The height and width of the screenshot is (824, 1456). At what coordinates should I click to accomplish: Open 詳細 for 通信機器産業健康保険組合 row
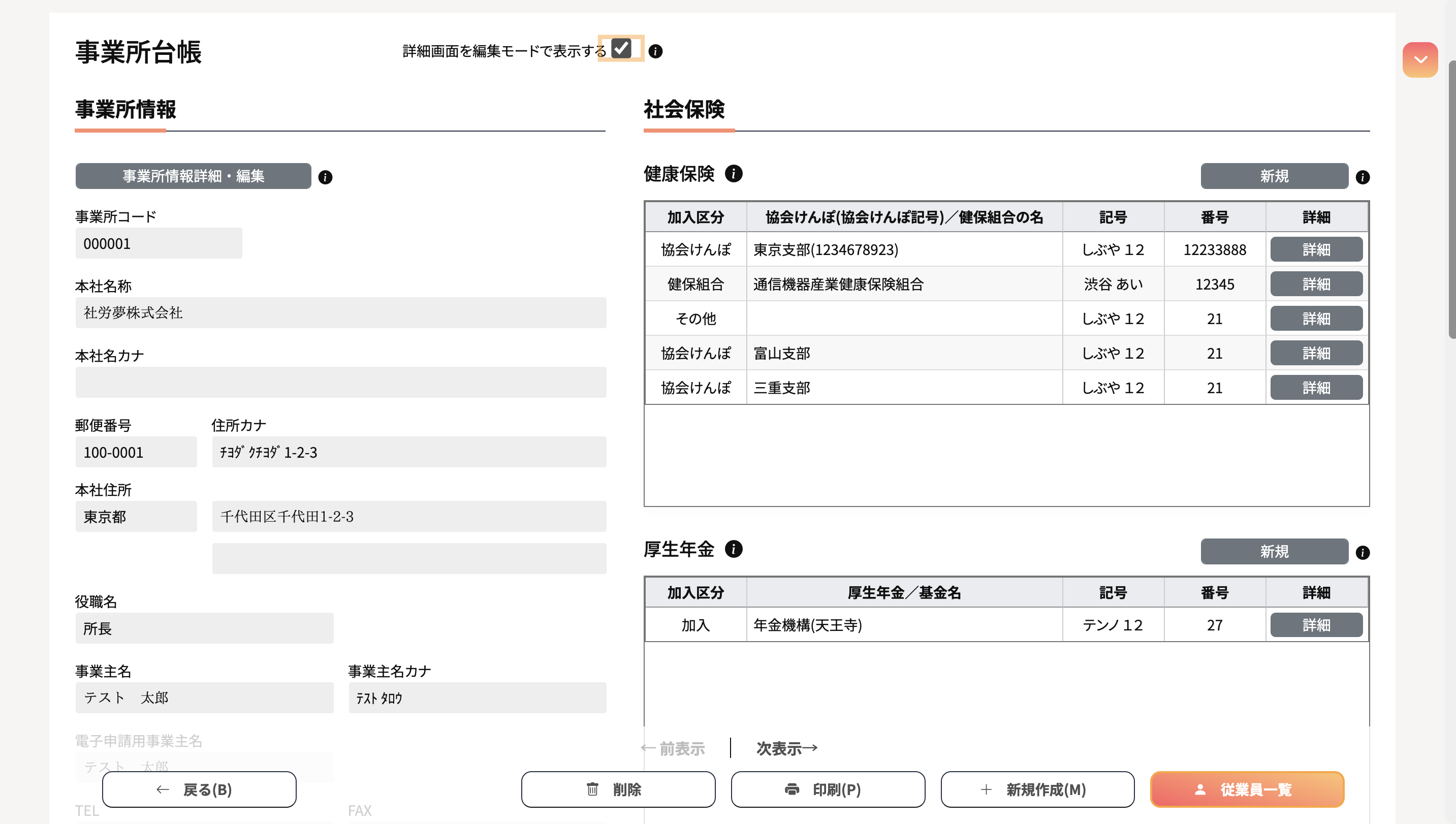pyautogui.click(x=1316, y=284)
